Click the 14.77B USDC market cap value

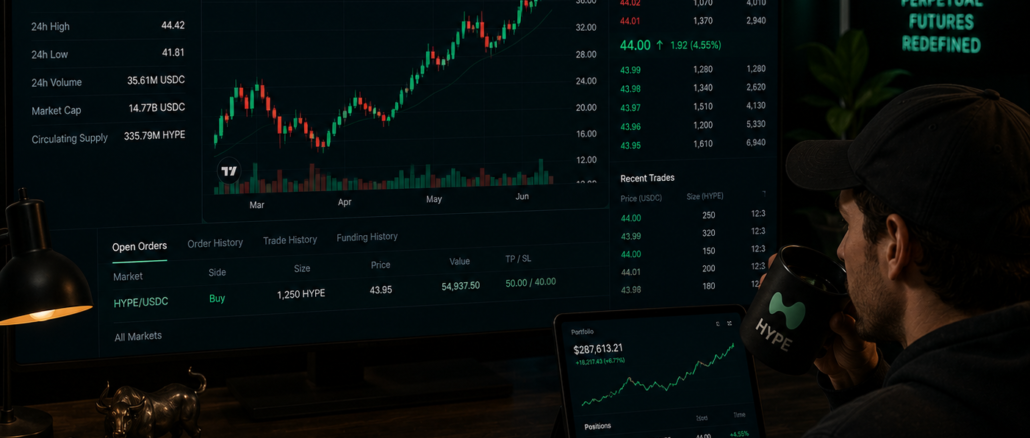coord(157,108)
